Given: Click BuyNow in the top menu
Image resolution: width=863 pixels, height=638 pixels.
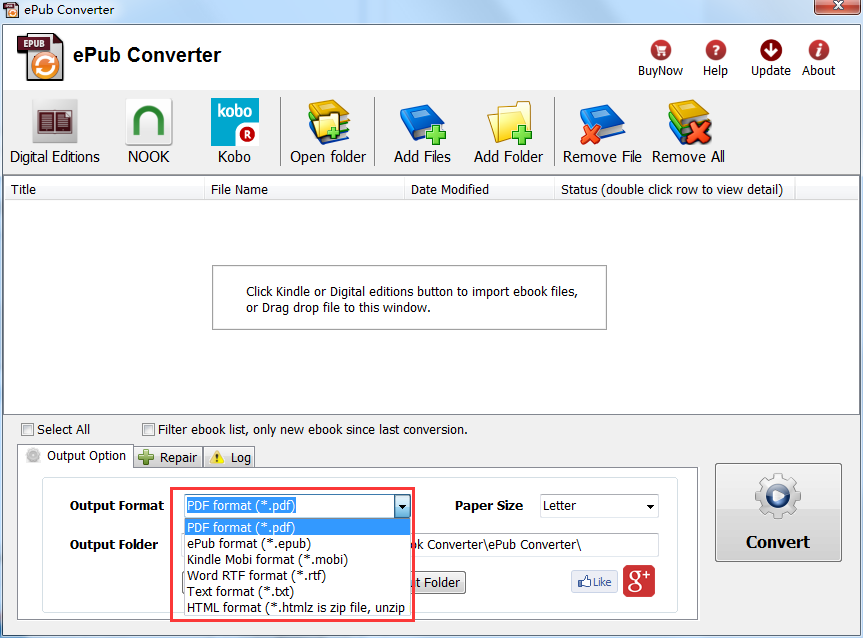Looking at the screenshot, I should pyautogui.click(x=660, y=57).
